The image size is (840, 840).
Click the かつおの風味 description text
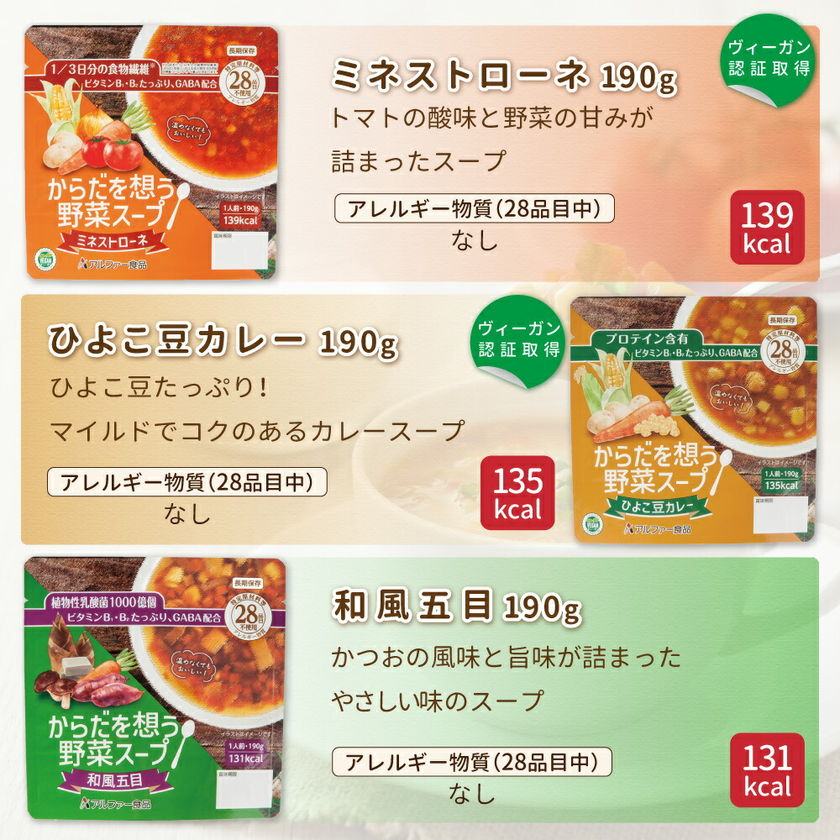(x=506, y=678)
